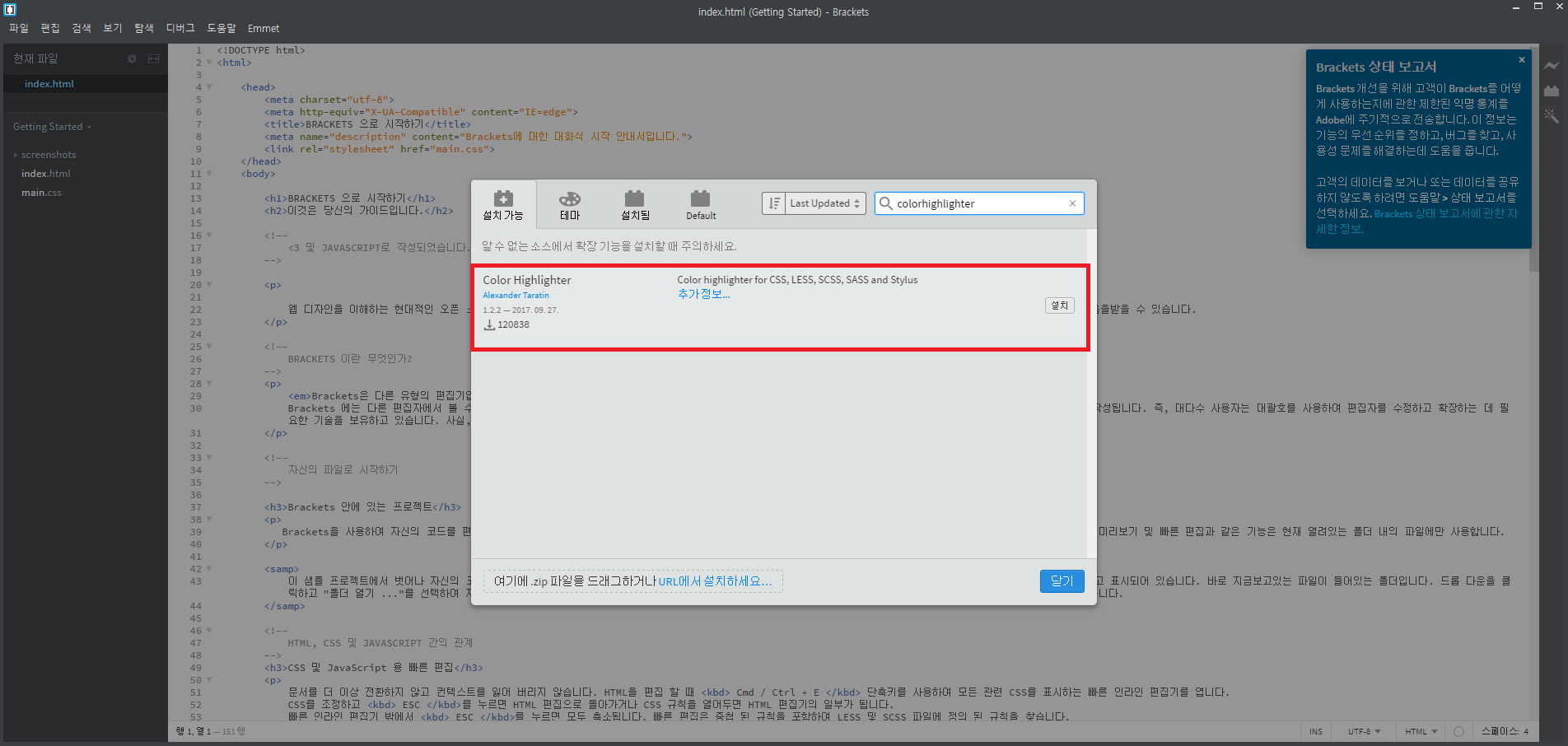Open the 파일 menu
Image resolution: width=1568 pixels, height=746 pixels.
(19, 28)
